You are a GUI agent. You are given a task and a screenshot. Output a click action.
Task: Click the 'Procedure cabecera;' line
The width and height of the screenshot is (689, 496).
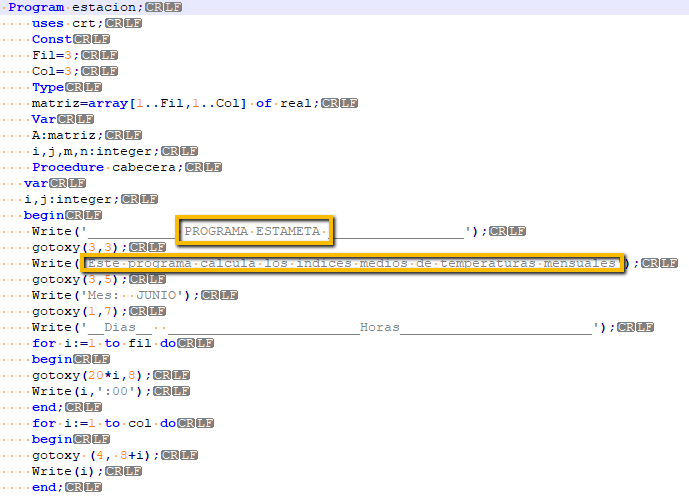coord(106,167)
